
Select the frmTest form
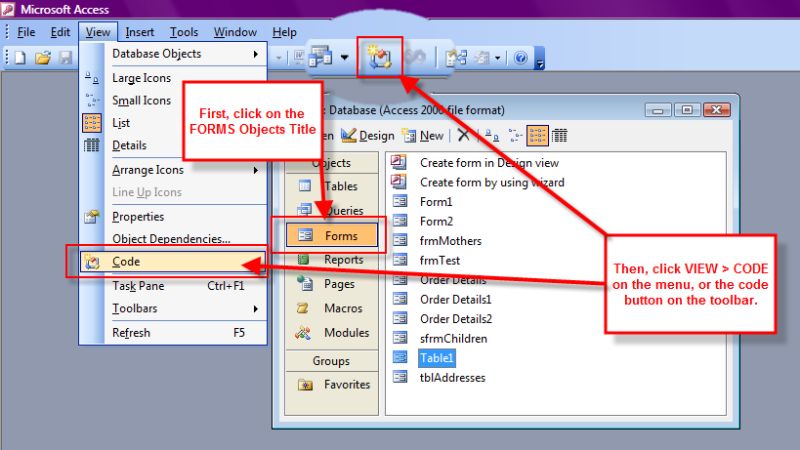[439, 260]
